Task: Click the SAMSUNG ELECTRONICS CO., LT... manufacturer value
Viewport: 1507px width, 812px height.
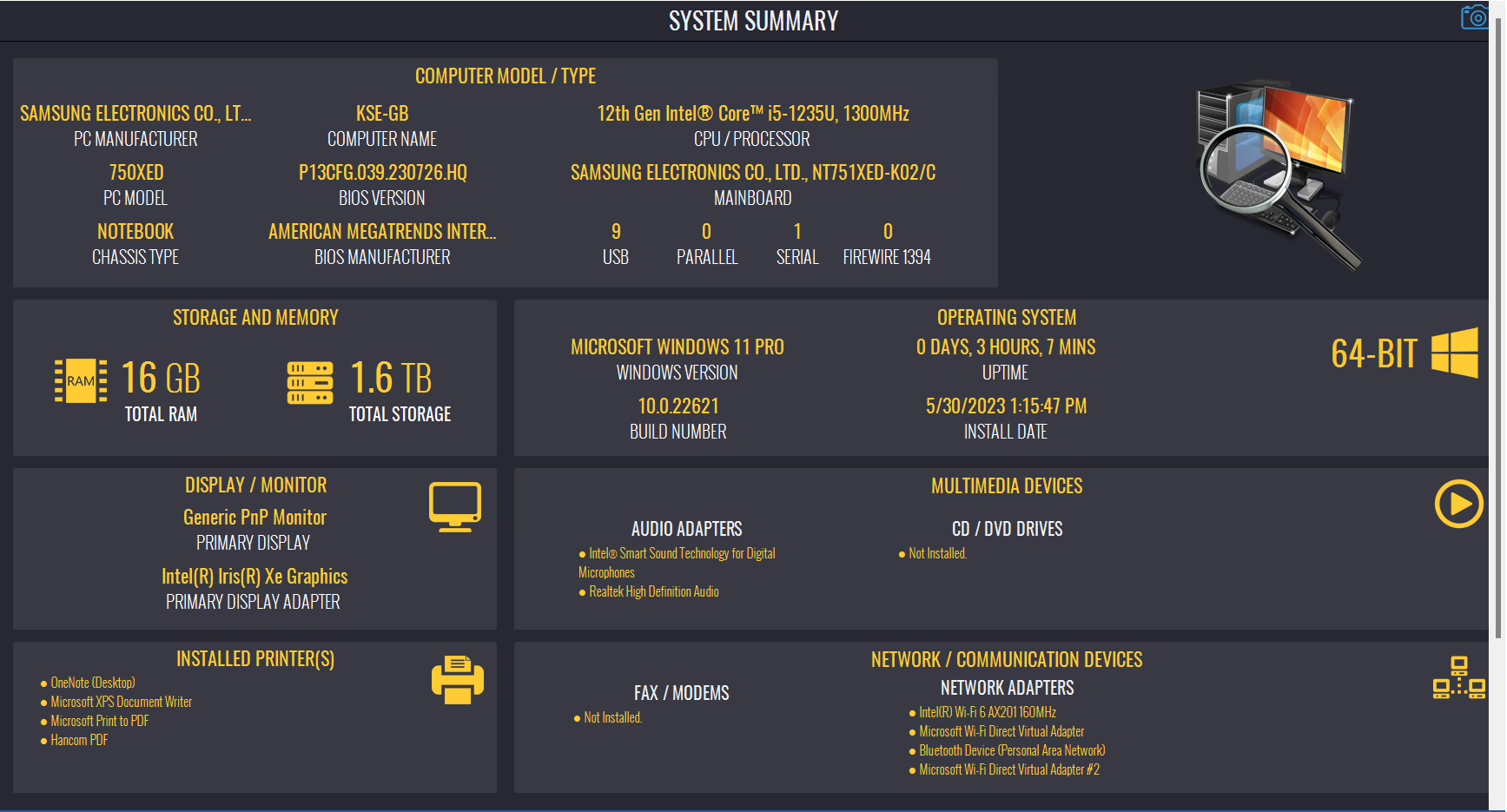Action: click(135, 114)
